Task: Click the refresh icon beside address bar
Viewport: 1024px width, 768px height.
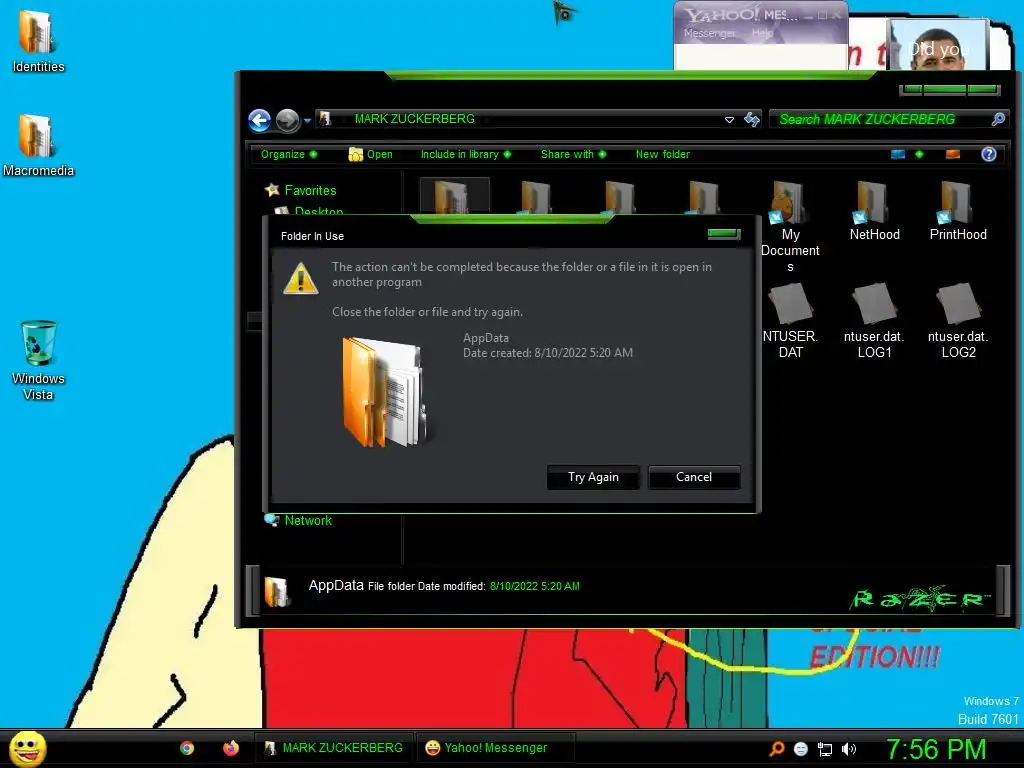Action: point(752,120)
